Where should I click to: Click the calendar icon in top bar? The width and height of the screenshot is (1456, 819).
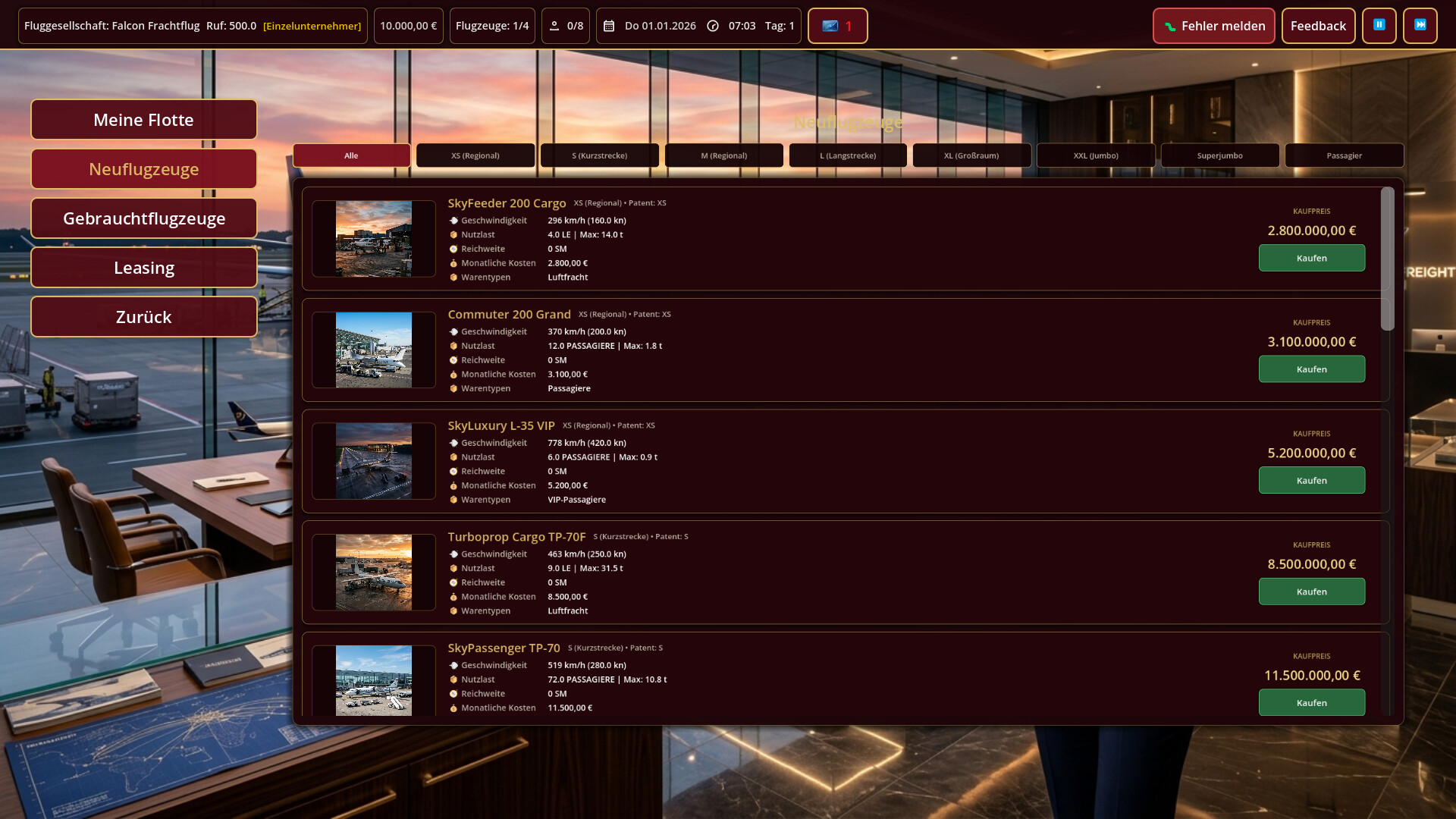(609, 26)
